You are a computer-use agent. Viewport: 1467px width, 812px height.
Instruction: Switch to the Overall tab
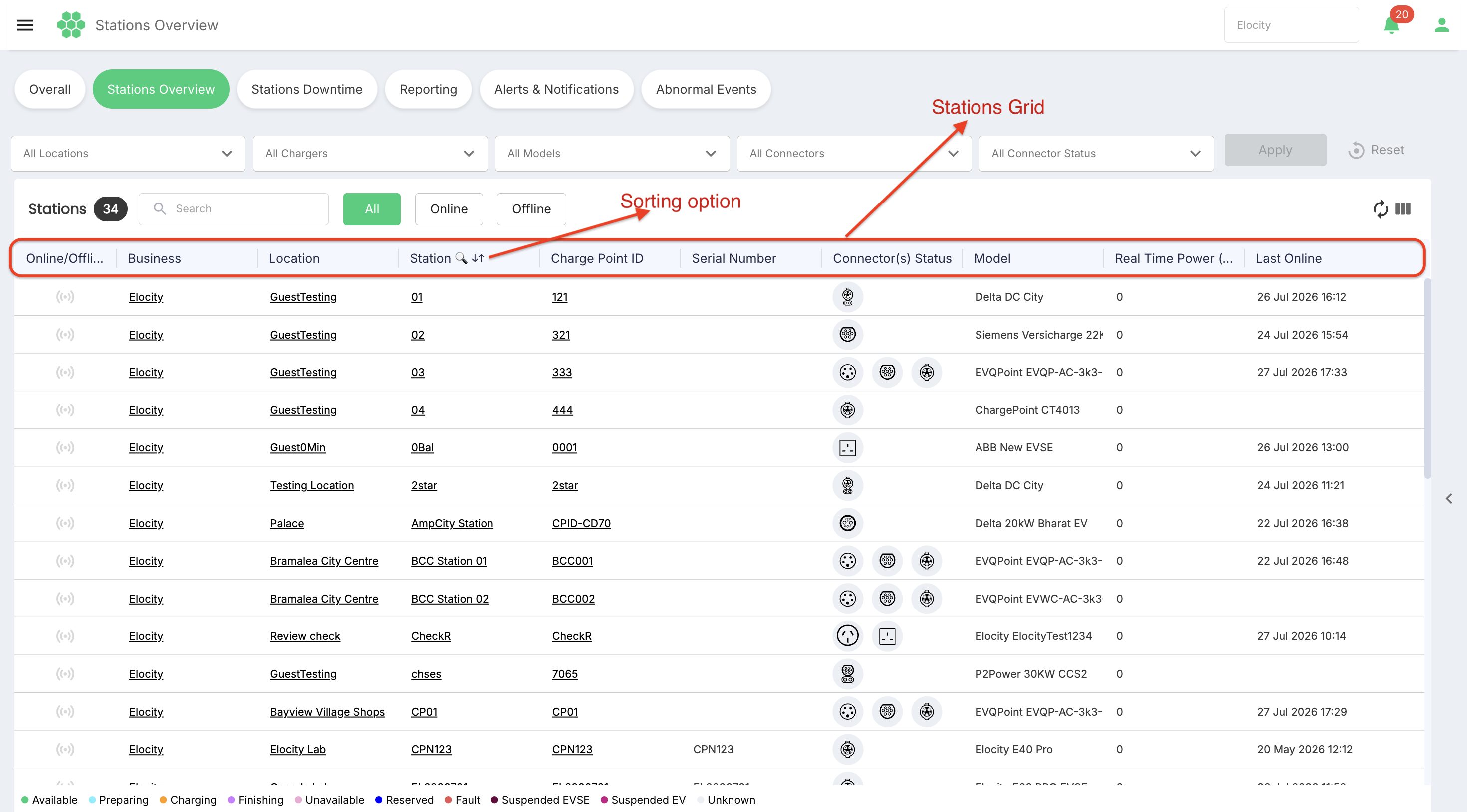pos(50,89)
